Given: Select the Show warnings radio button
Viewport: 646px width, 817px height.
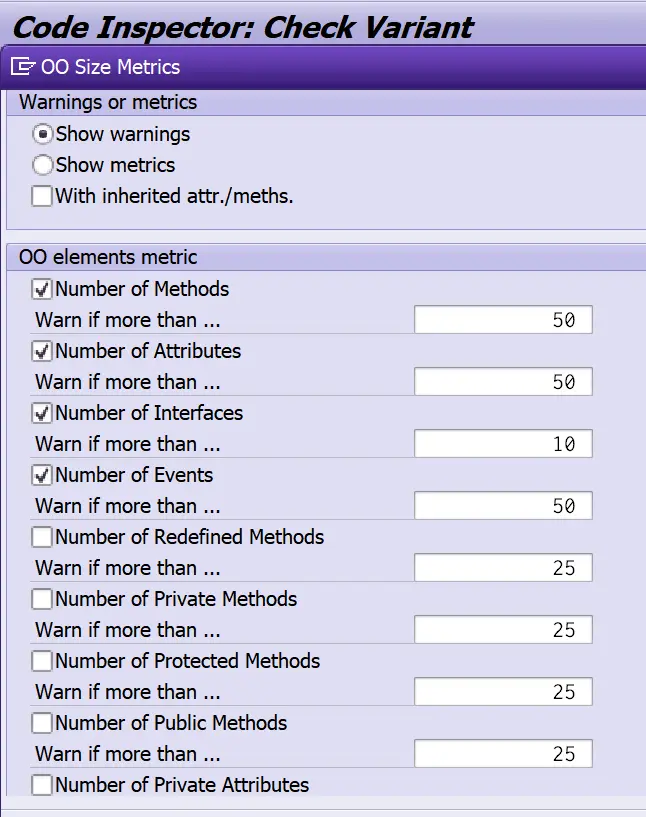Looking at the screenshot, I should (42, 134).
